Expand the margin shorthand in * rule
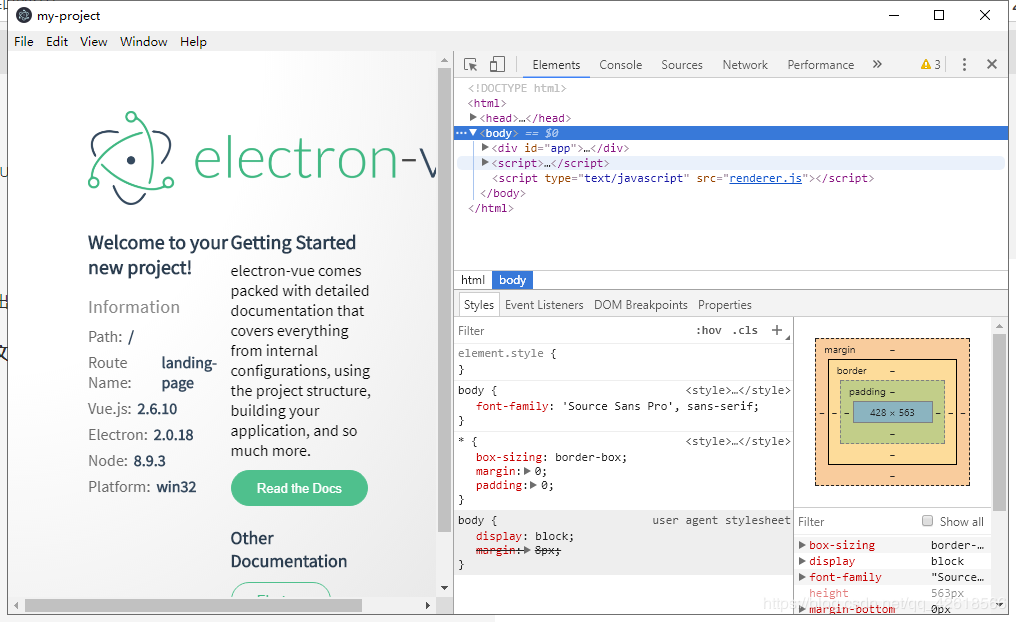1016x622 pixels. (x=527, y=471)
